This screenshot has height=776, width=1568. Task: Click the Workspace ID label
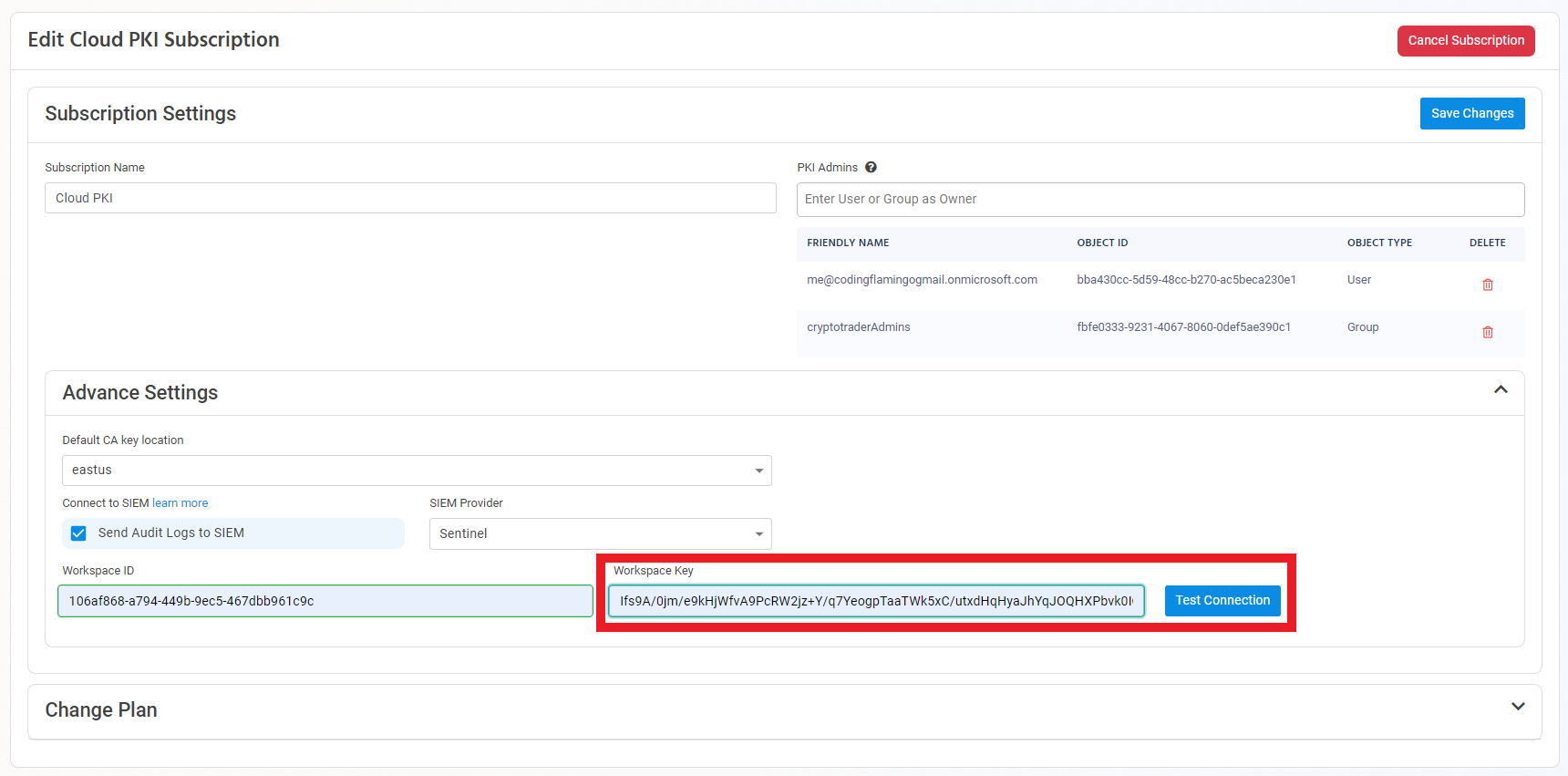(98, 571)
